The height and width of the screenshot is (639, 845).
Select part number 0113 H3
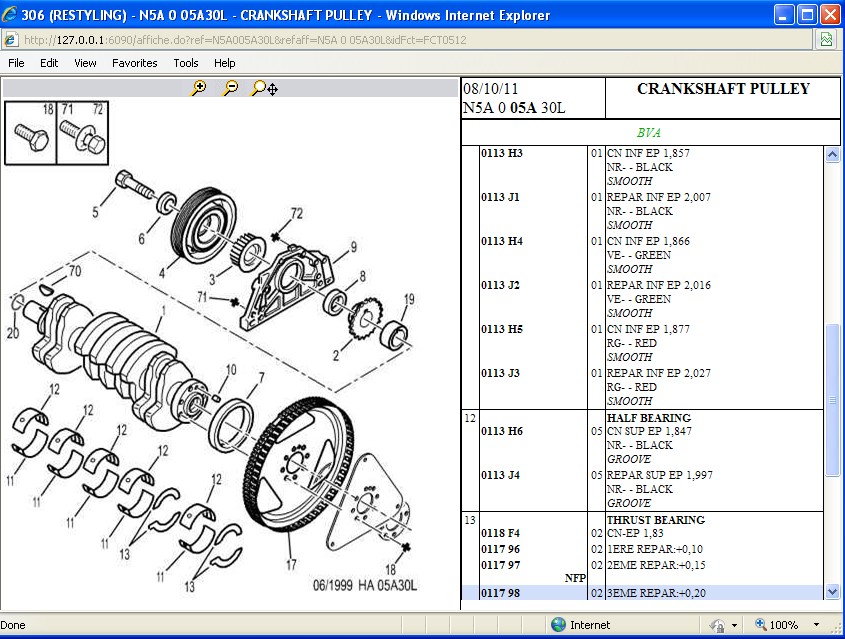(502, 153)
